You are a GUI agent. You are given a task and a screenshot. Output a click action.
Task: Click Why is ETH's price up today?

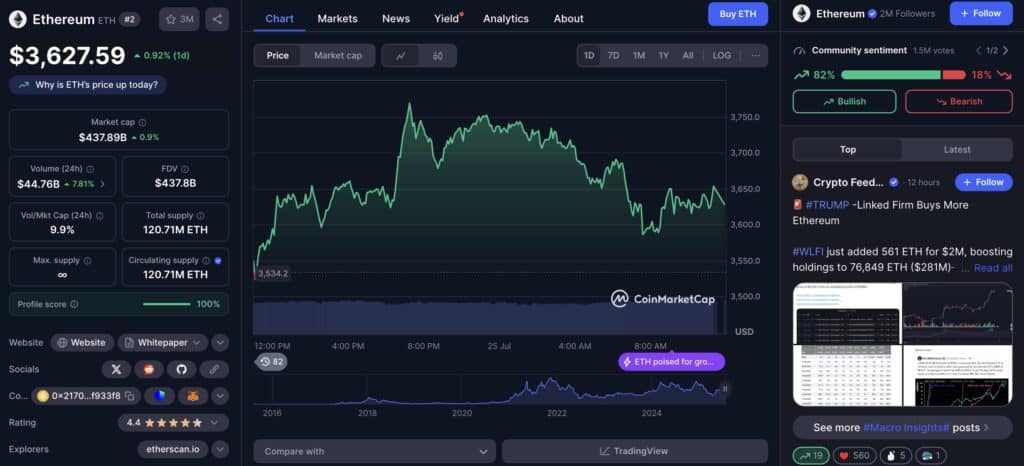tap(88, 84)
